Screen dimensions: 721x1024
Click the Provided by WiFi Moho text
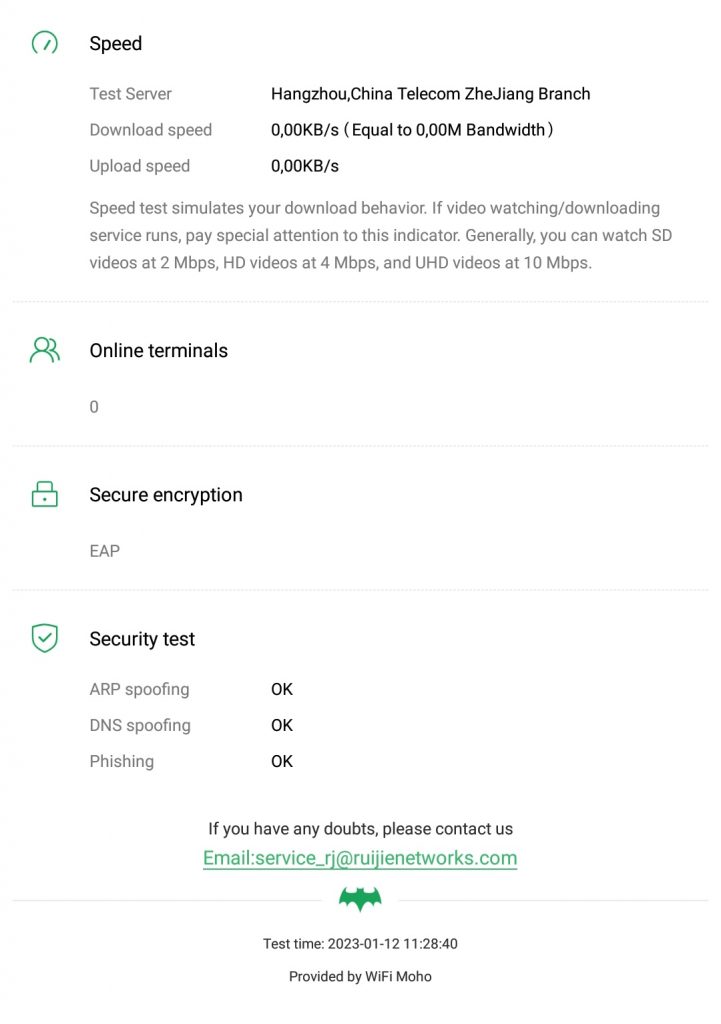[x=360, y=976]
